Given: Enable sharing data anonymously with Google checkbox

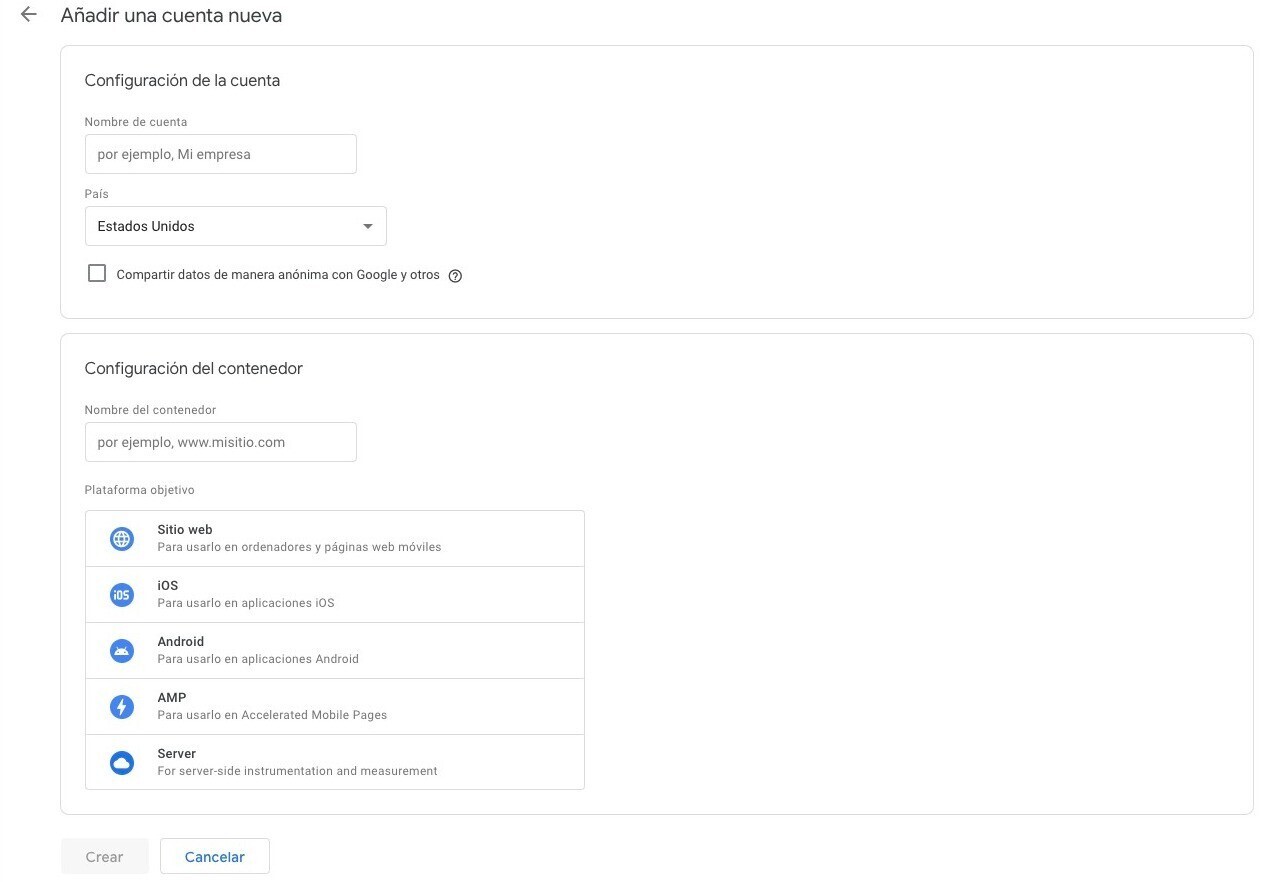Looking at the screenshot, I should pos(97,273).
